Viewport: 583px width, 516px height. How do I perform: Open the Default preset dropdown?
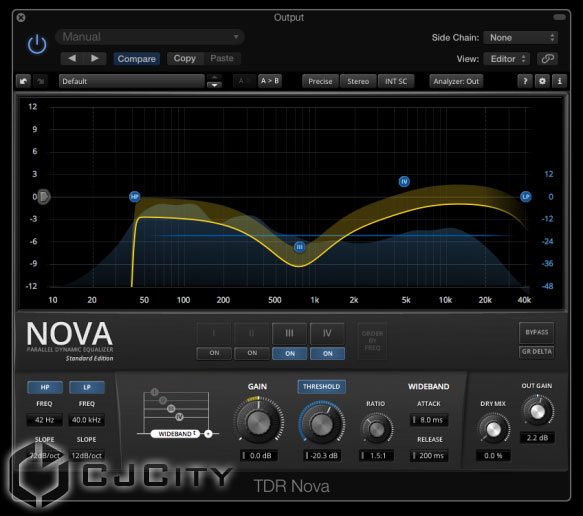pos(132,81)
